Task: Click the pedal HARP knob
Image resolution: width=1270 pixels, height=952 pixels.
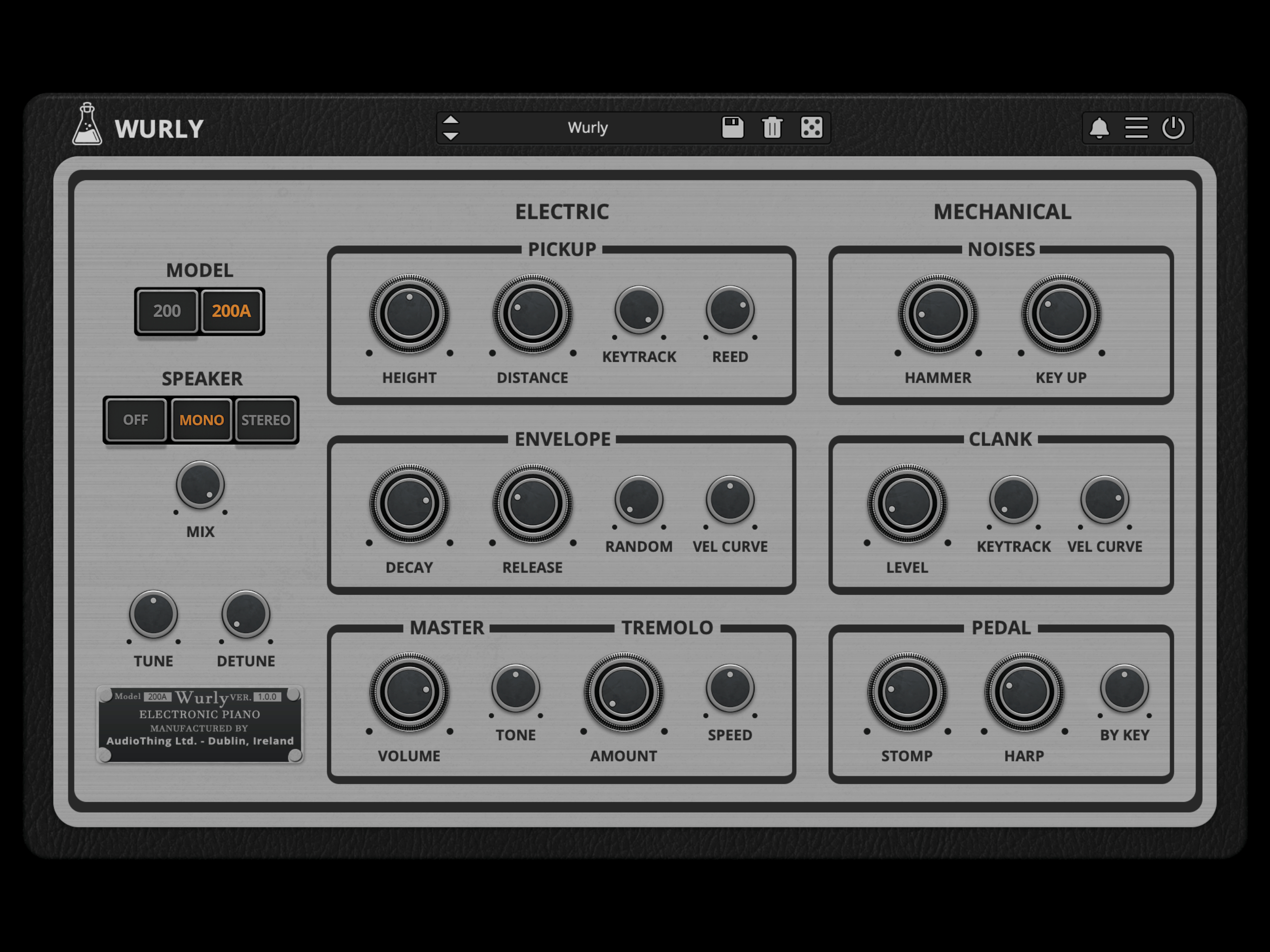Action: pyautogui.click(x=1024, y=692)
